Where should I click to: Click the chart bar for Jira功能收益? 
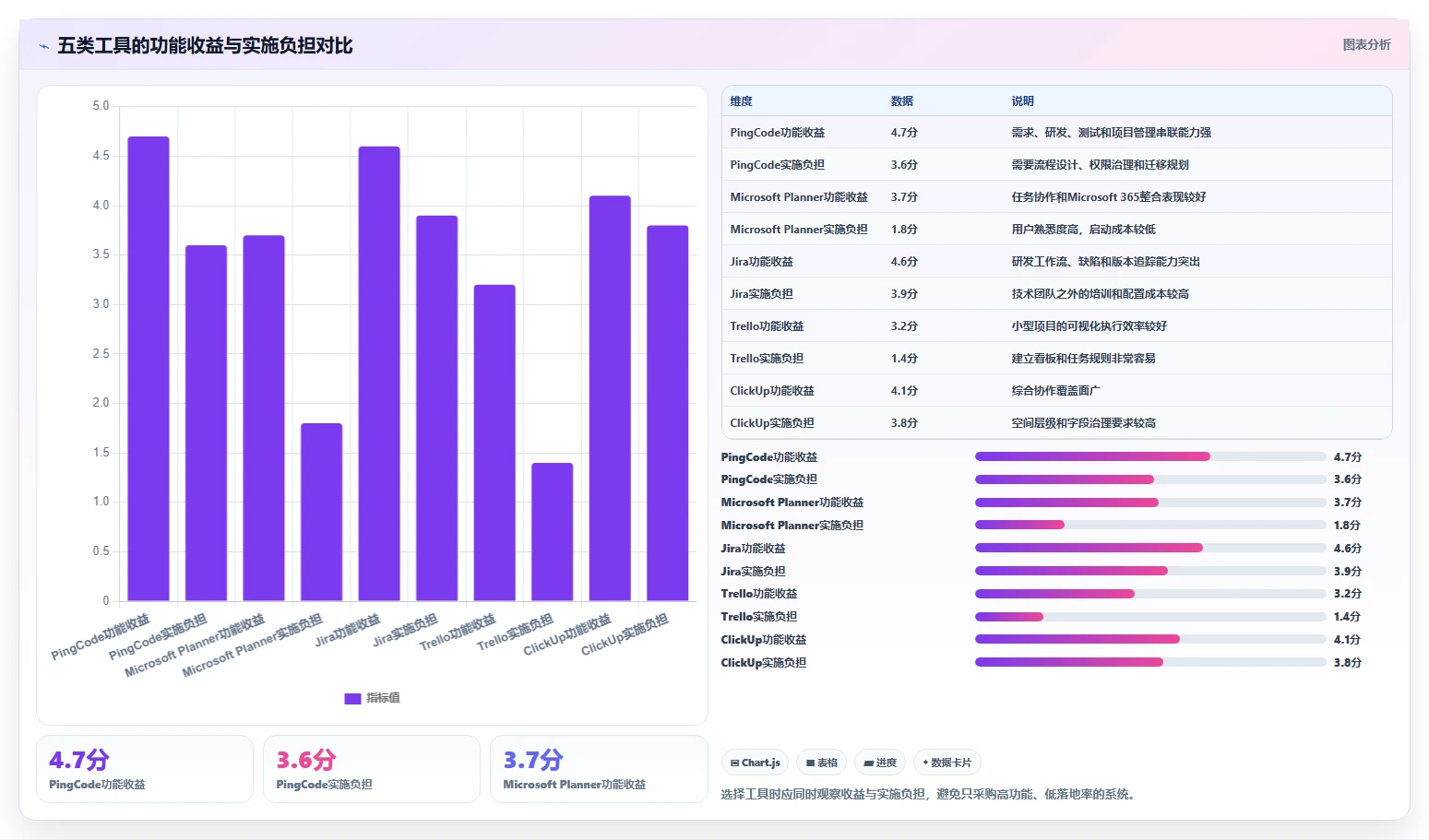[x=379, y=373]
